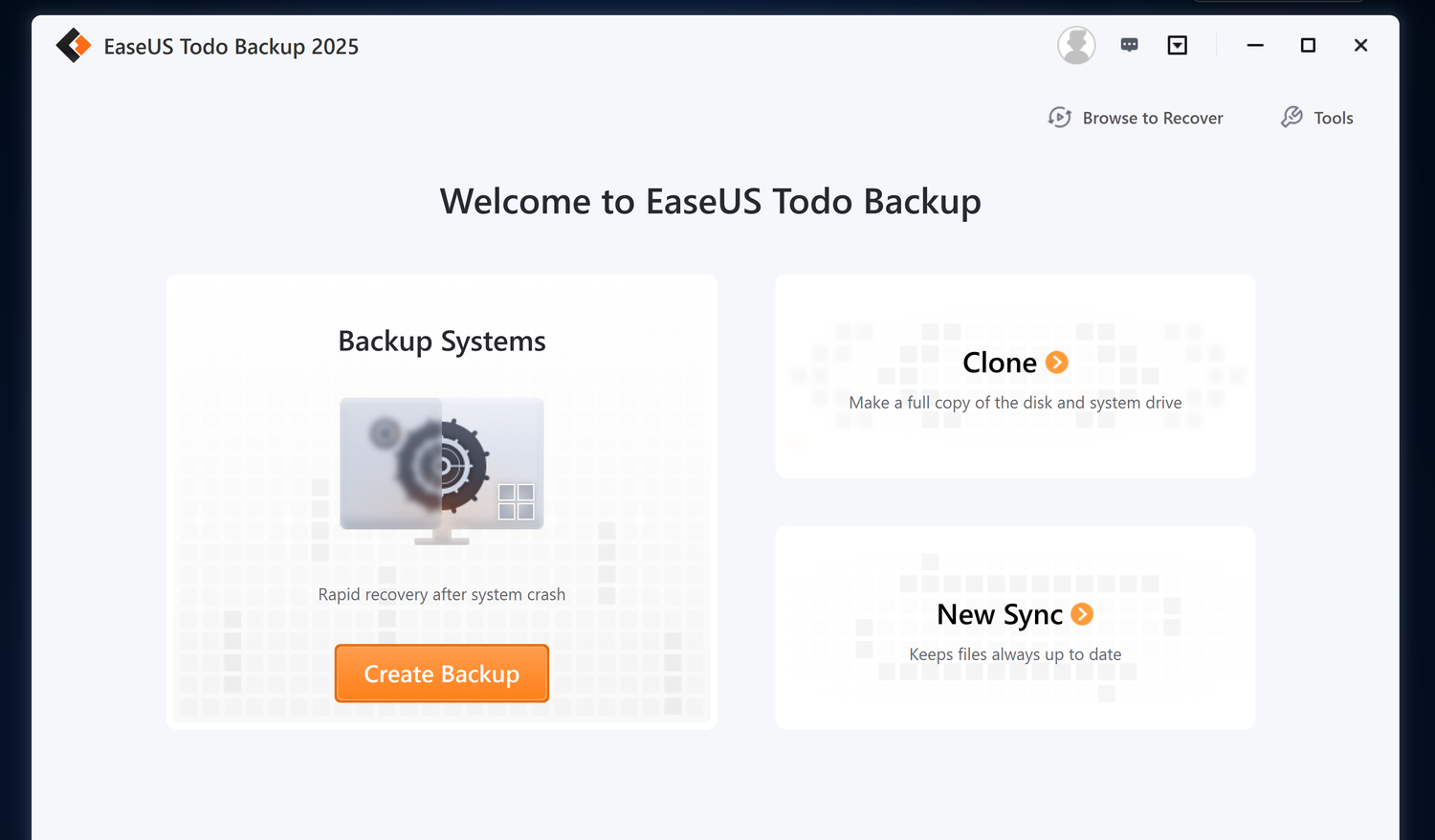Minimize the EaseUS Todo Backup window
The width and height of the screenshot is (1435, 840).
pyautogui.click(x=1255, y=45)
